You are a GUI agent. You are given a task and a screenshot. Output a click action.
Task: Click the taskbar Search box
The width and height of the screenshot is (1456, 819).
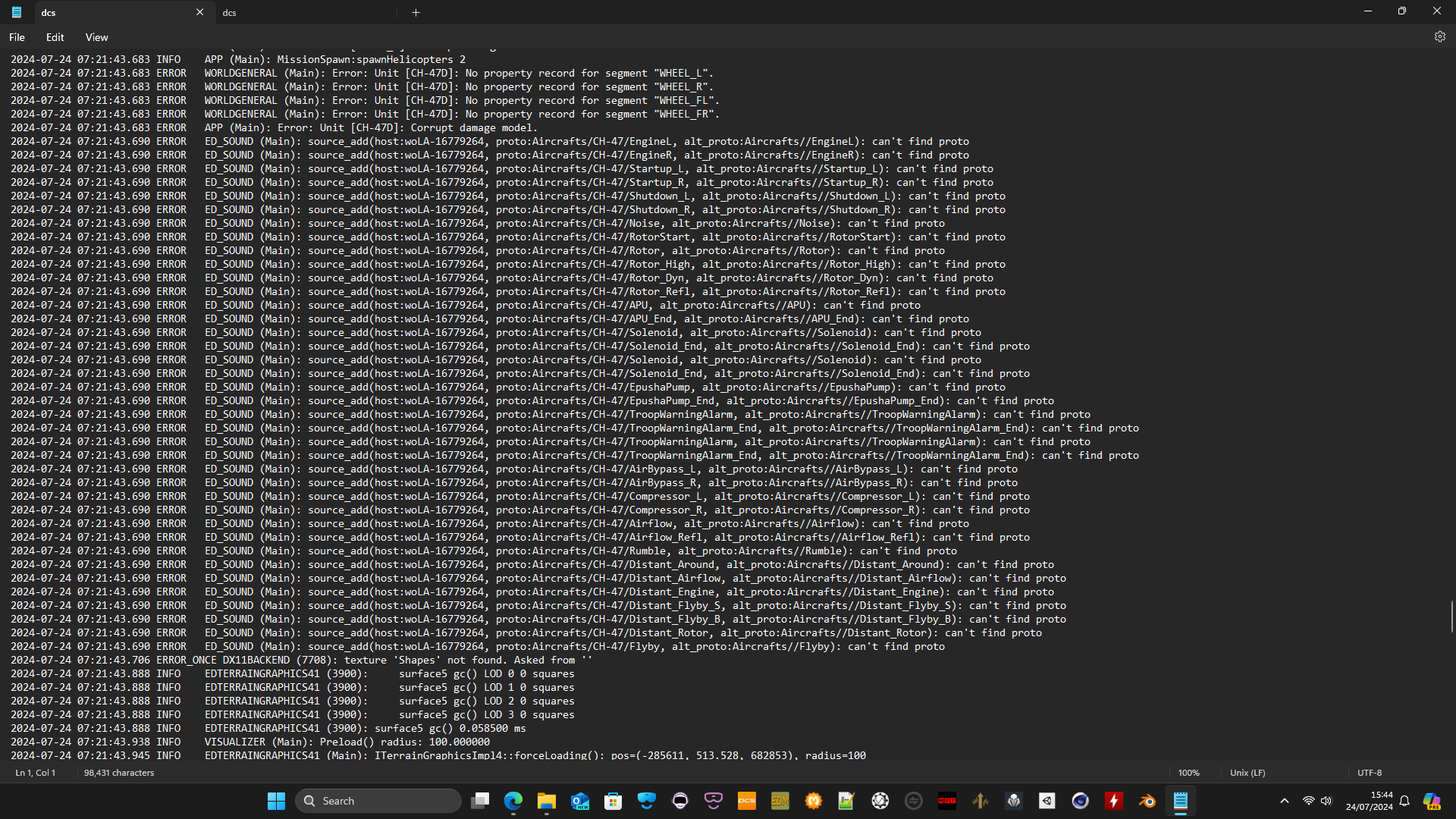[x=378, y=801]
